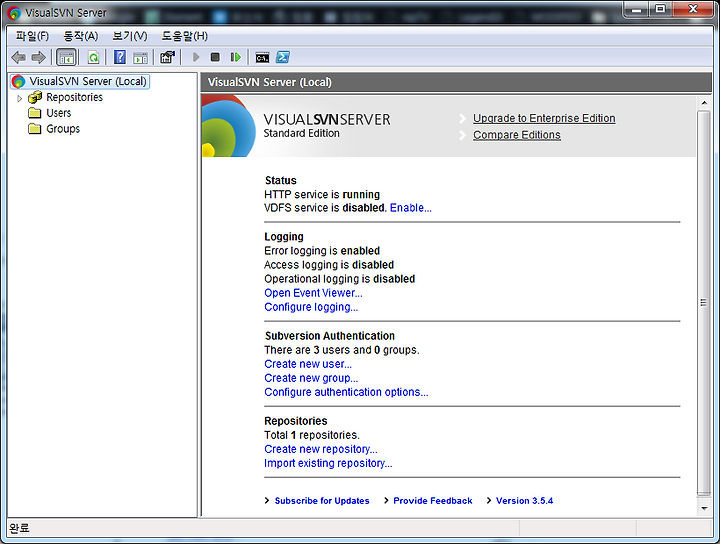Click Configure authentication options... link
Image resolution: width=720 pixels, height=544 pixels.
(x=346, y=392)
